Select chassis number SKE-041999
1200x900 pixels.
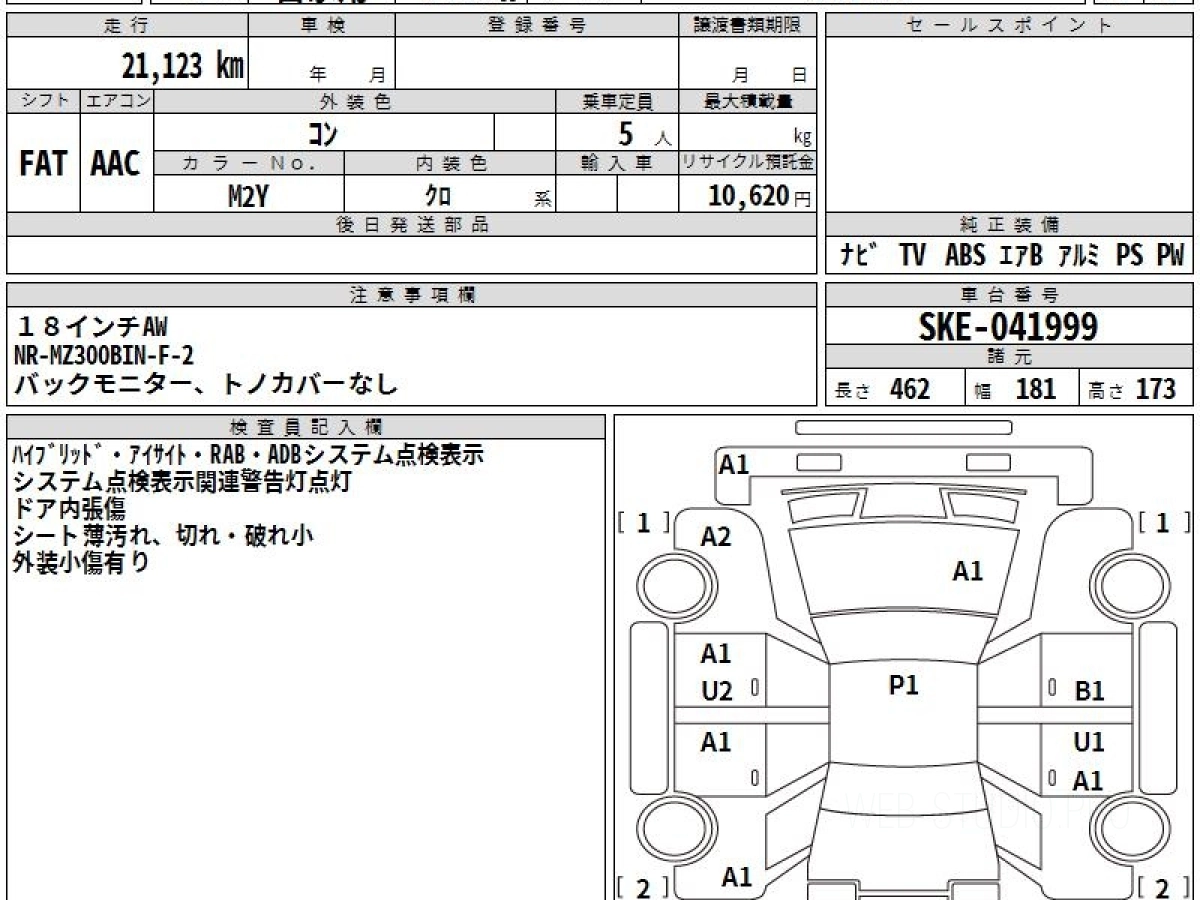pos(1008,326)
